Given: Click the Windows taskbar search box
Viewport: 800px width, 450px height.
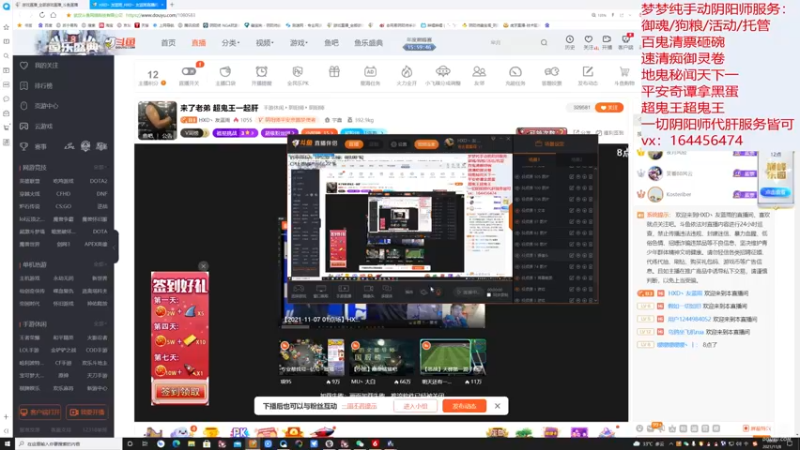Looking at the screenshot, I should [x=68, y=444].
